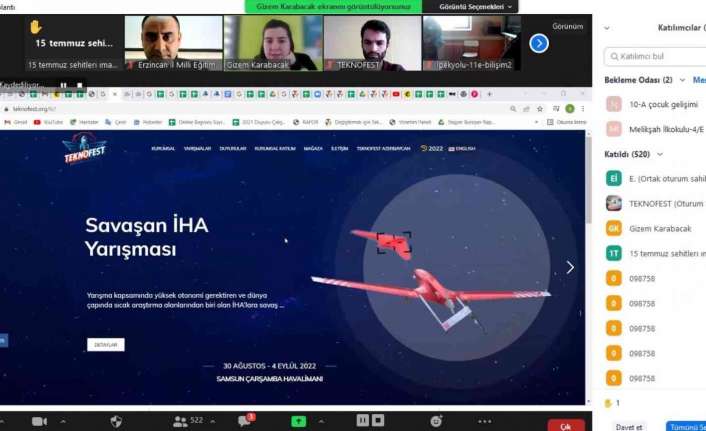Click the raised hand icon on 15 temmuz tile
This screenshot has width=706, height=431.
(x=36, y=27)
